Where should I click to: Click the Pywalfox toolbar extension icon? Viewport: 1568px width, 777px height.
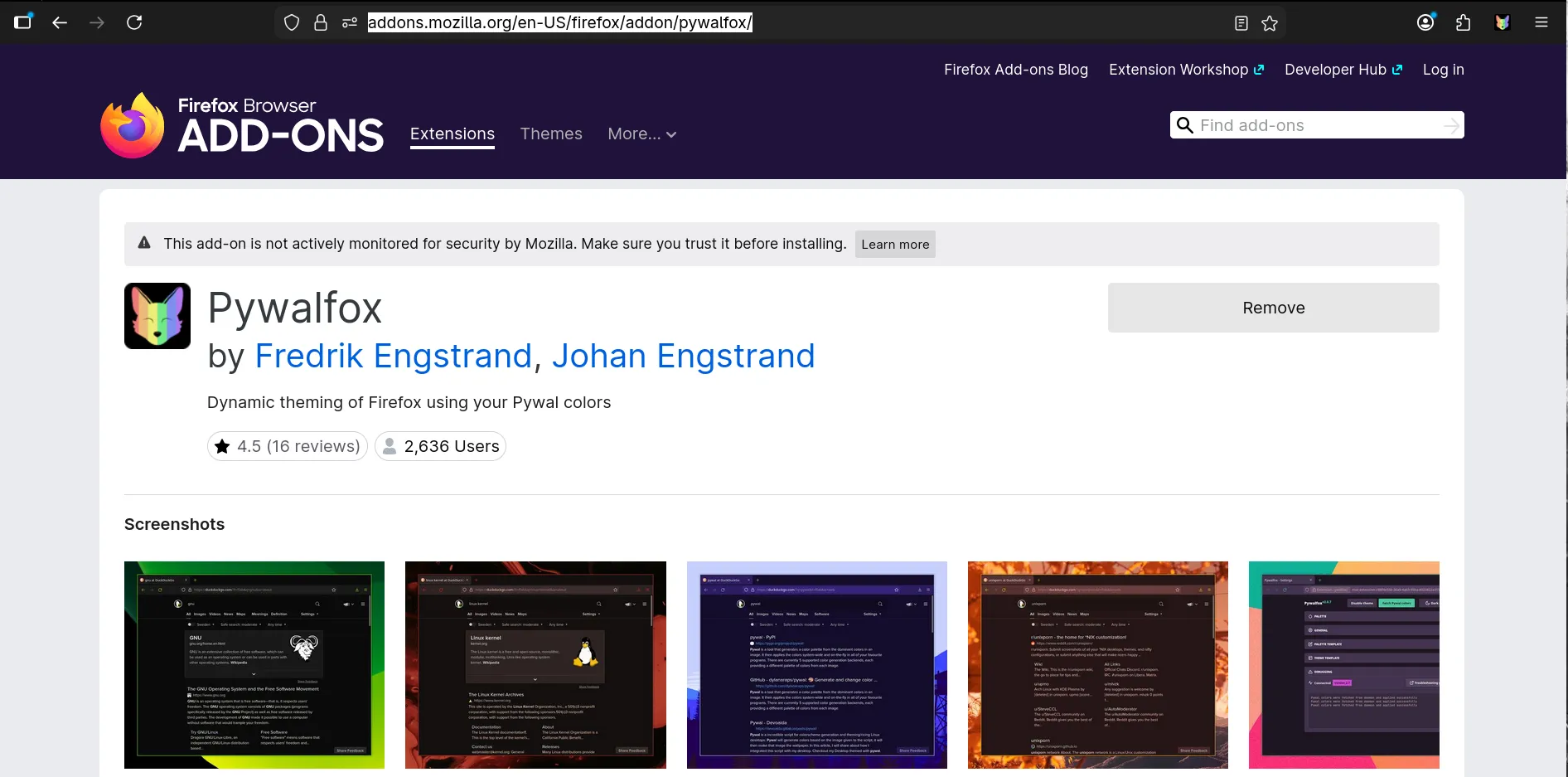pos(1503,22)
